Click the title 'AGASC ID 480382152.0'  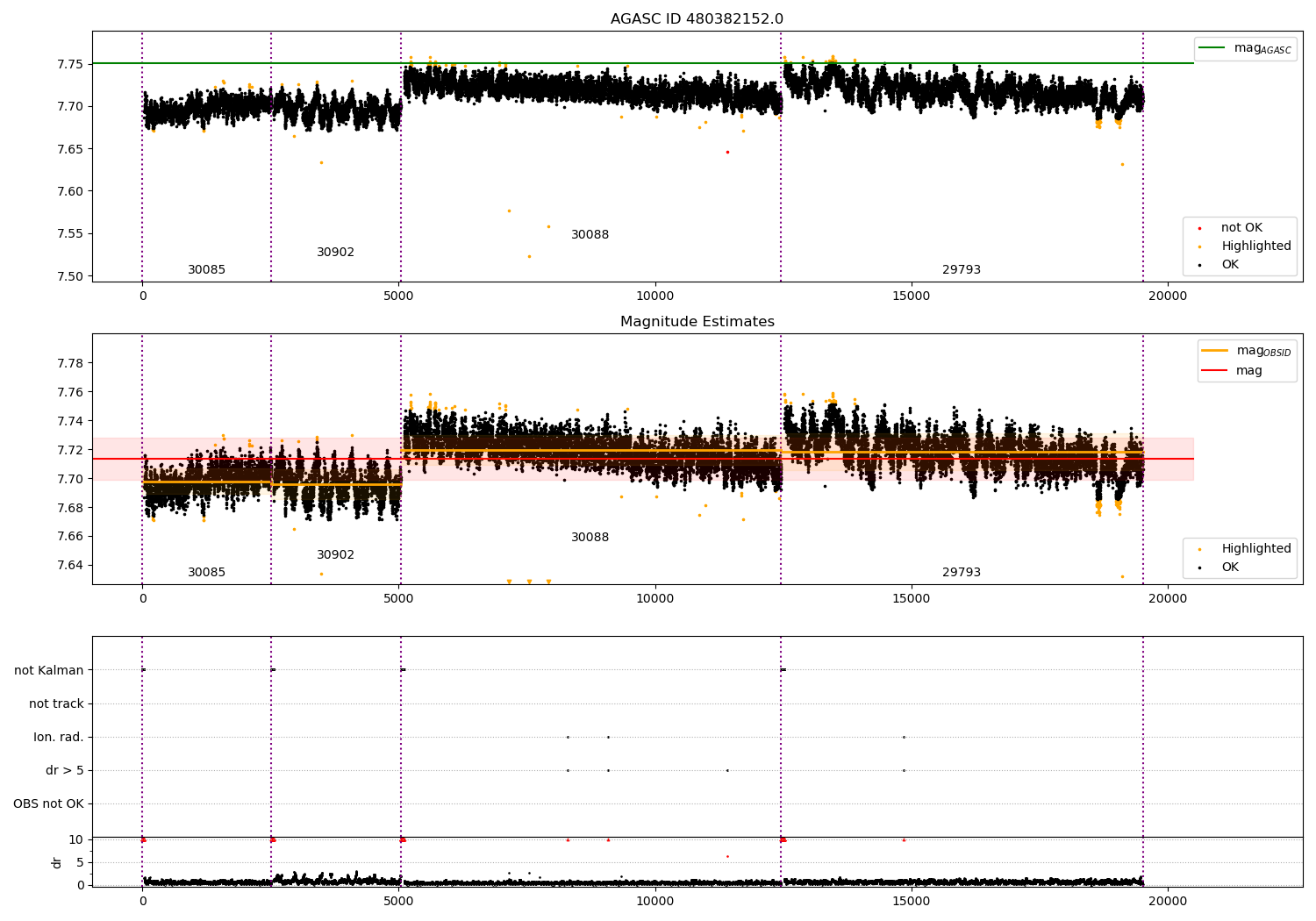[697, 19]
